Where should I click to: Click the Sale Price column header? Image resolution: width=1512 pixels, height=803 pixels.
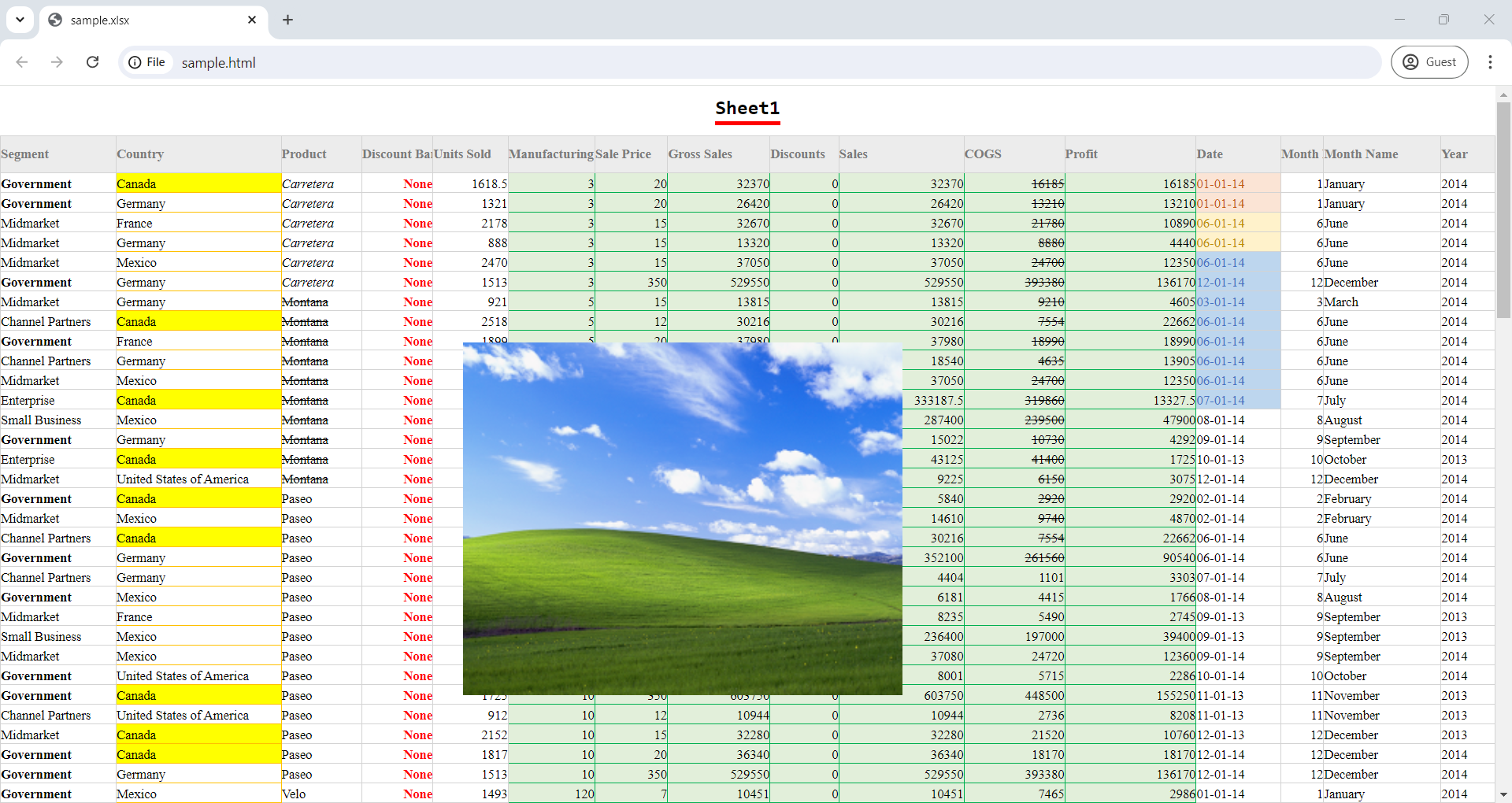click(631, 154)
